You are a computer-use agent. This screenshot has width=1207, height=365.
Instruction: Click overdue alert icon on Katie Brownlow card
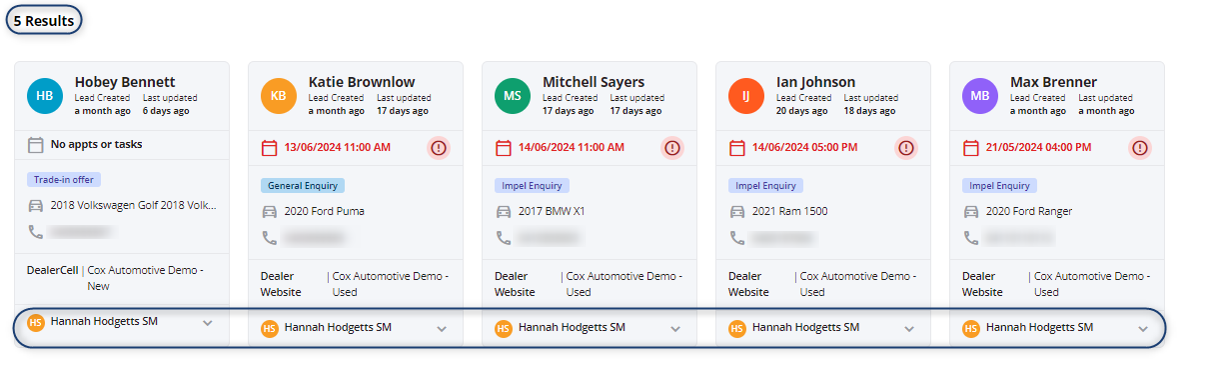tap(438, 148)
